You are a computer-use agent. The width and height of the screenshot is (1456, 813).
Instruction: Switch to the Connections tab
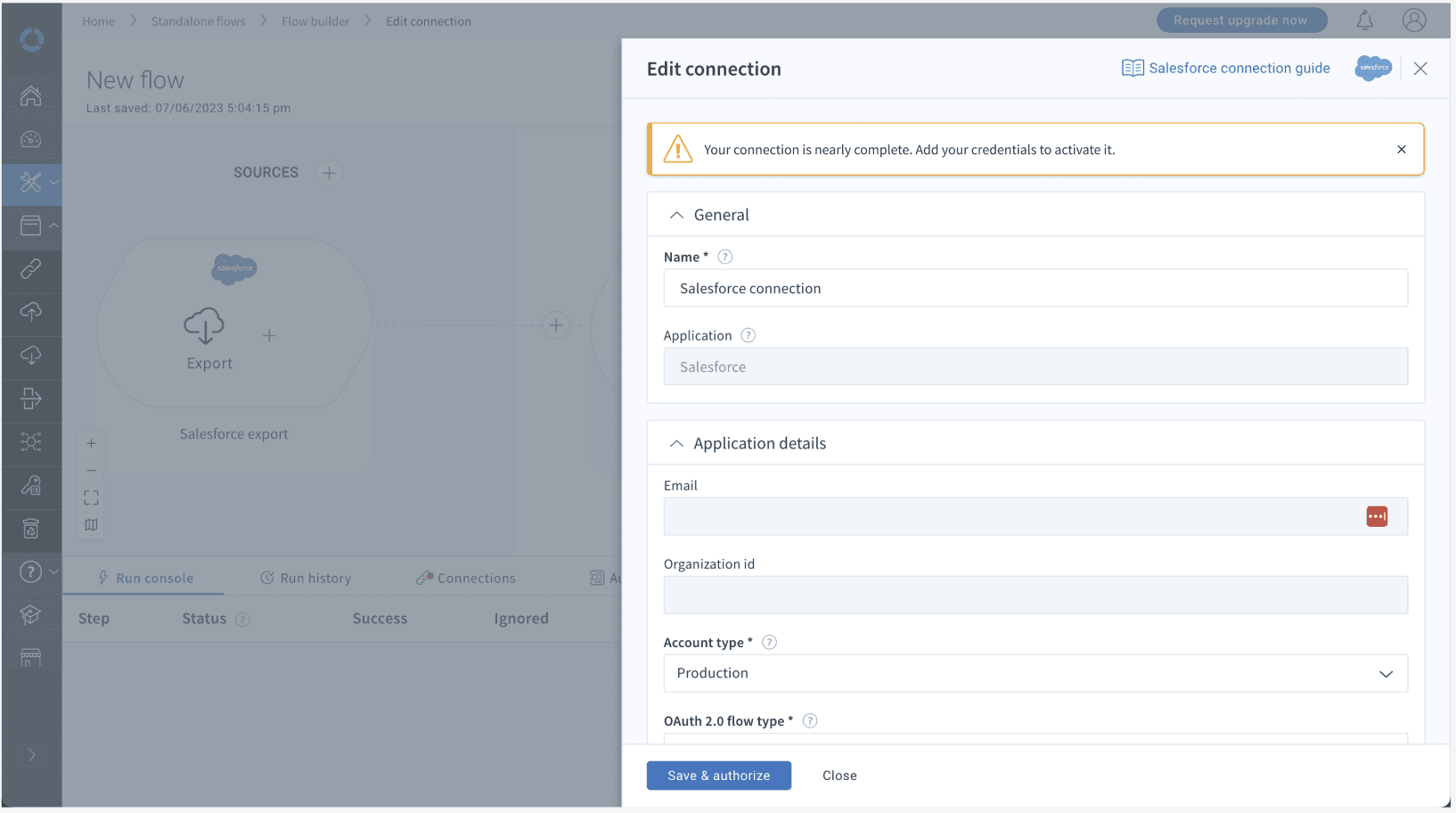pyautogui.click(x=466, y=578)
